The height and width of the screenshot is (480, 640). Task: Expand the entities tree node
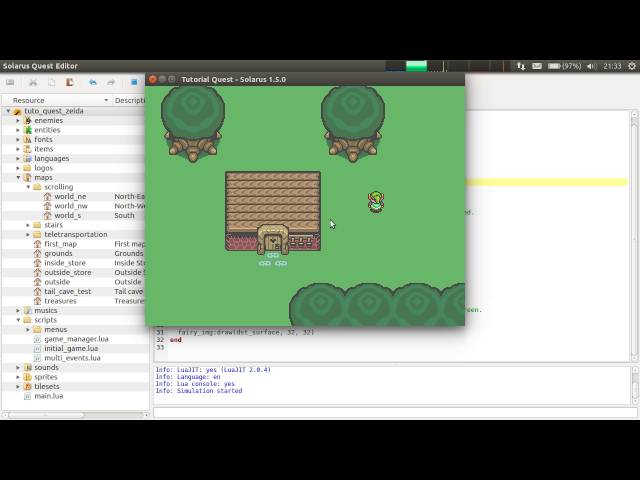18,130
